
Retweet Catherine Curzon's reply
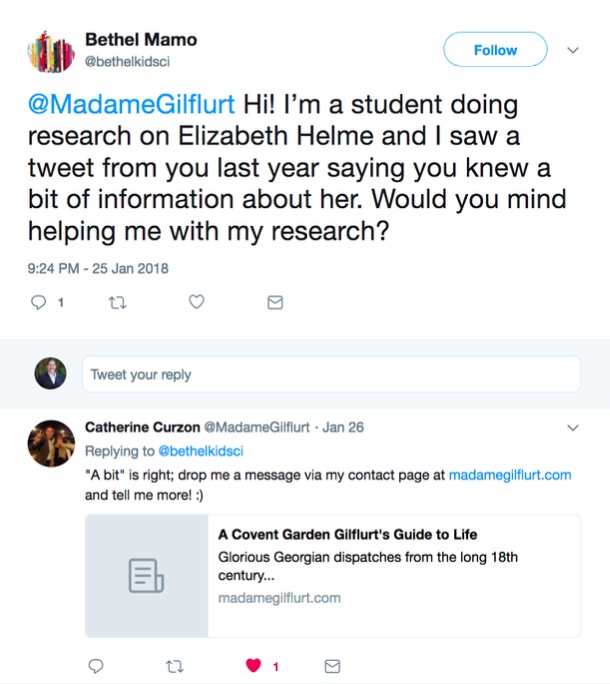[x=176, y=665]
